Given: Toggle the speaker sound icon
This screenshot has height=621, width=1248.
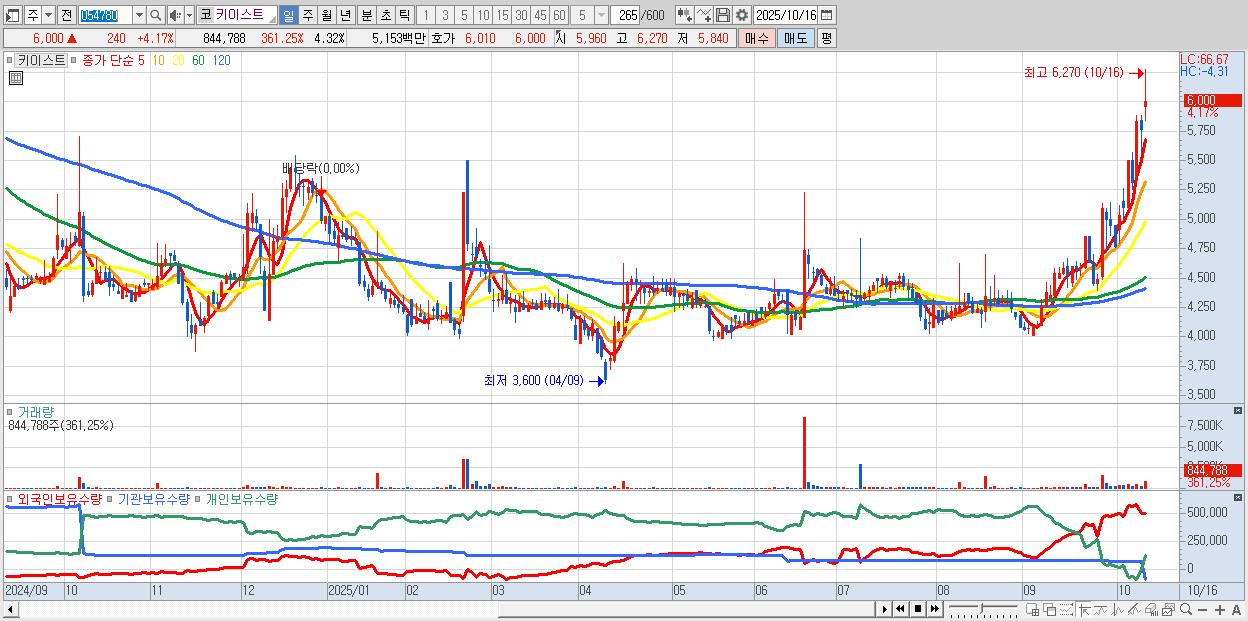Looking at the screenshot, I should pyautogui.click(x=174, y=15).
